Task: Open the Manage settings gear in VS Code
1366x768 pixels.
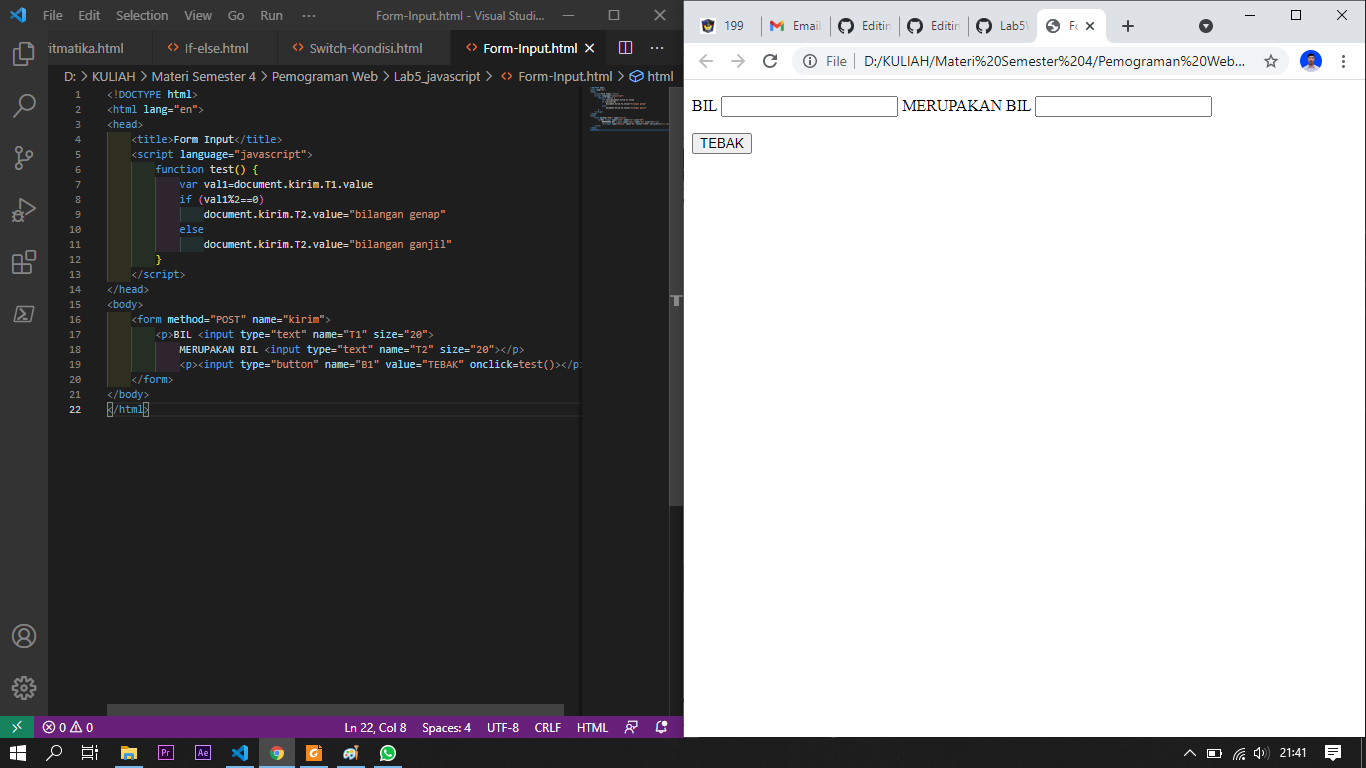Action: point(24,687)
